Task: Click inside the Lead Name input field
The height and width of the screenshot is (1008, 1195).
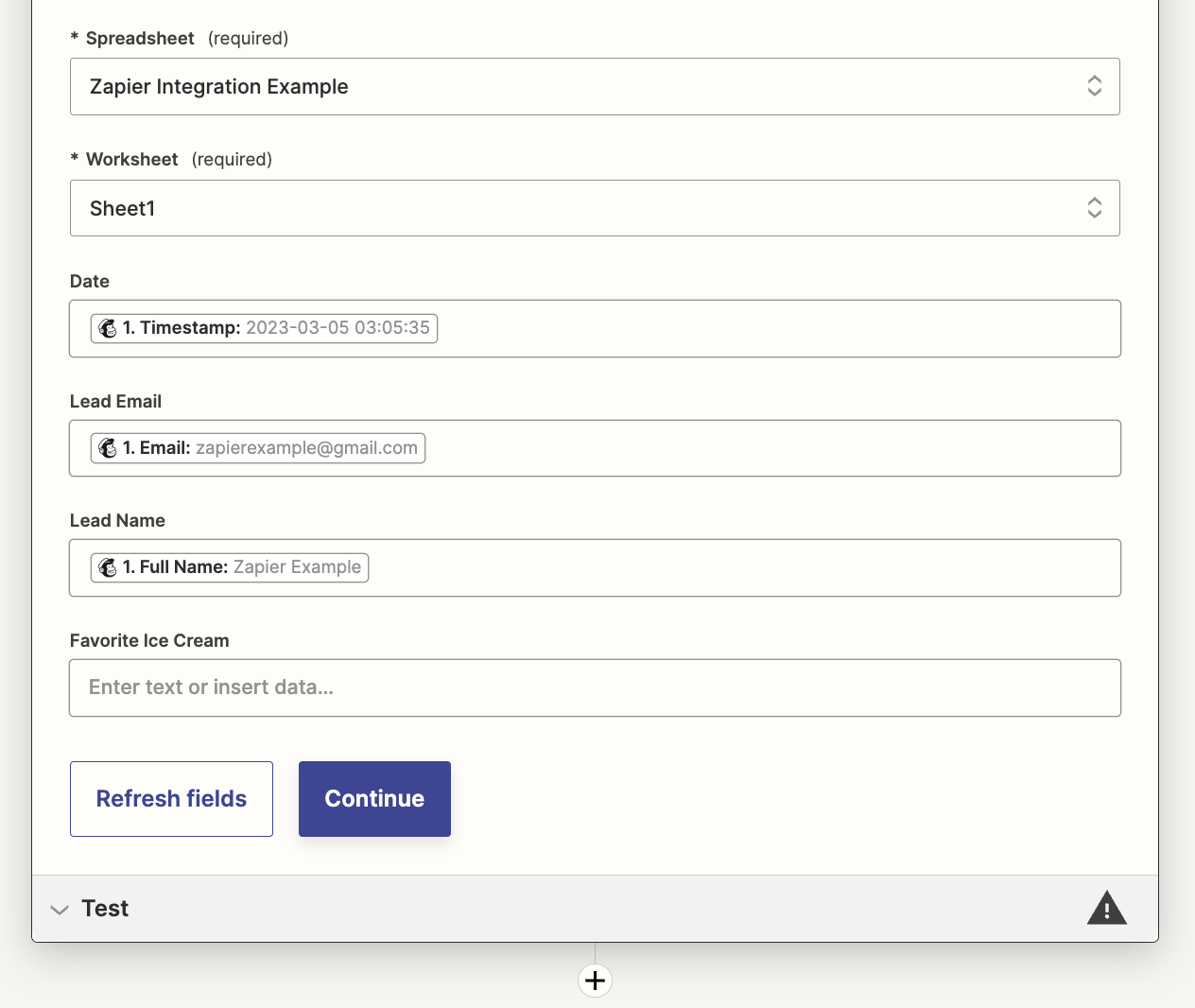Action: pyautogui.click(x=595, y=567)
